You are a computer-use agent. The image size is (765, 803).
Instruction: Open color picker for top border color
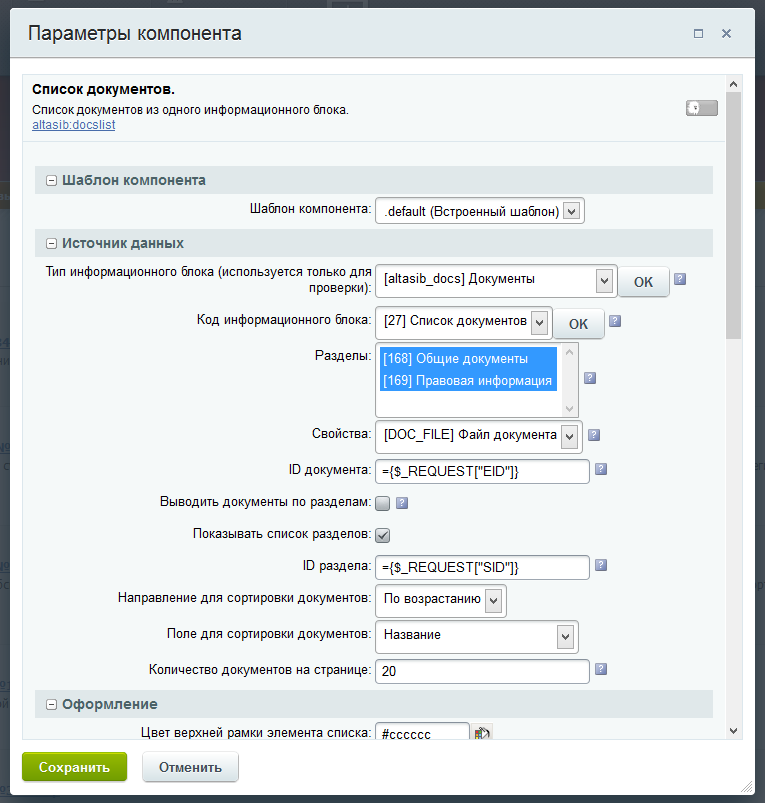(483, 733)
